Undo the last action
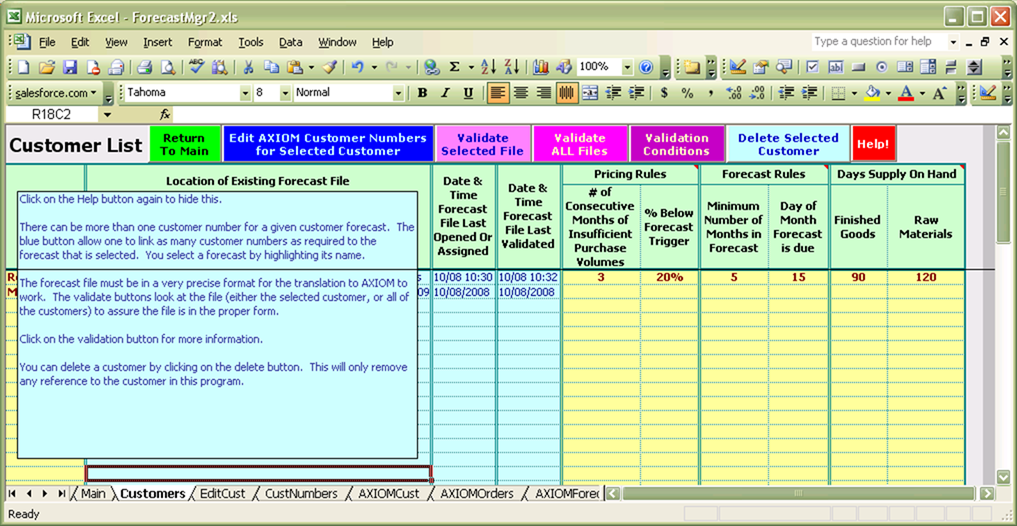The image size is (1017, 526). (357, 67)
